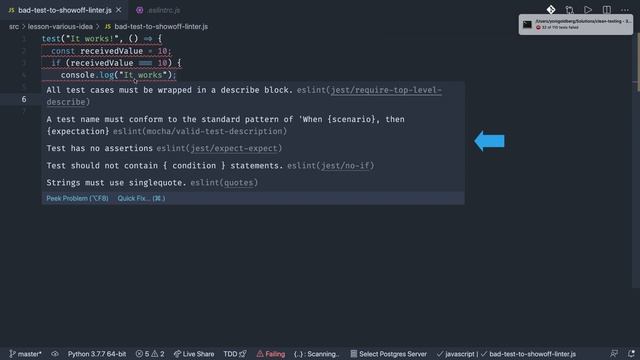Click 'Test has no assertions' message
The width and height of the screenshot is (640, 360).
click(x=100, y=149)
